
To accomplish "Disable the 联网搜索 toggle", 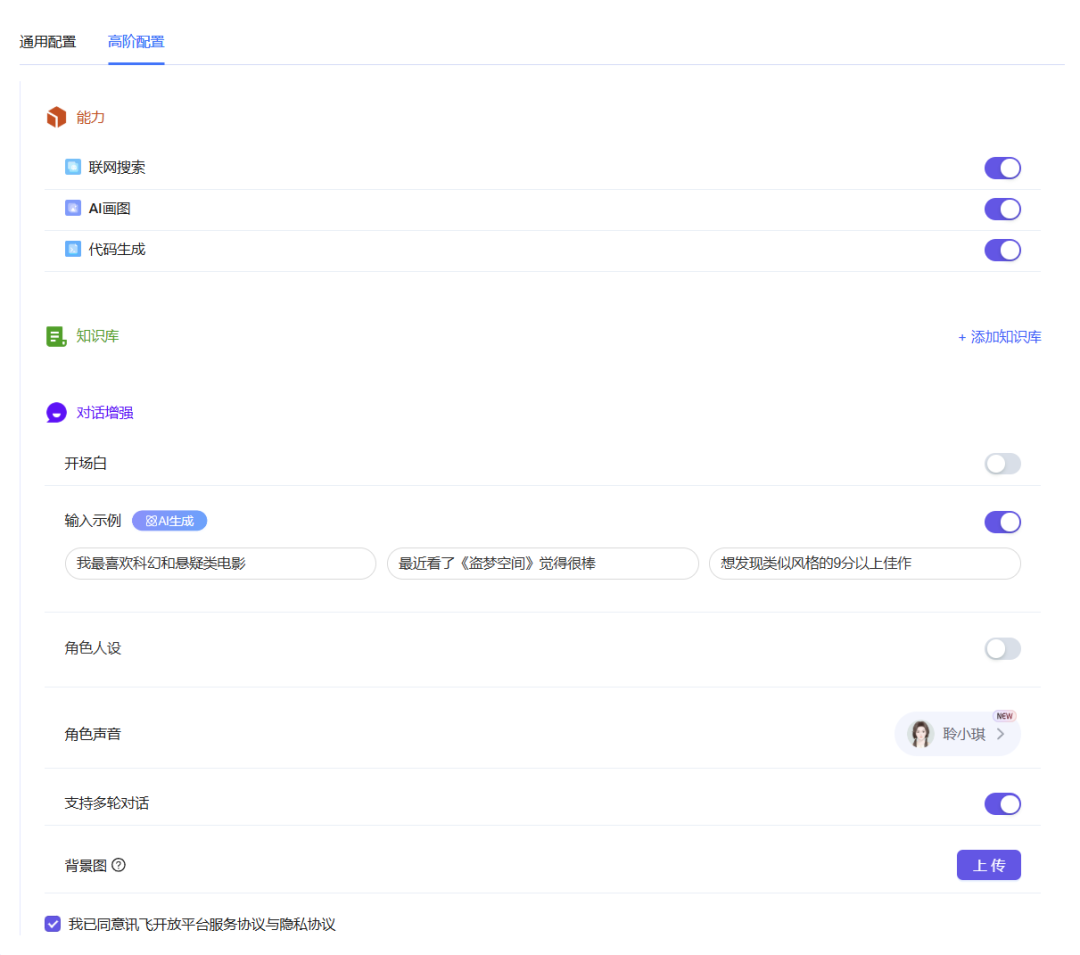I will pyautogui.click(x=1002, y=168).
